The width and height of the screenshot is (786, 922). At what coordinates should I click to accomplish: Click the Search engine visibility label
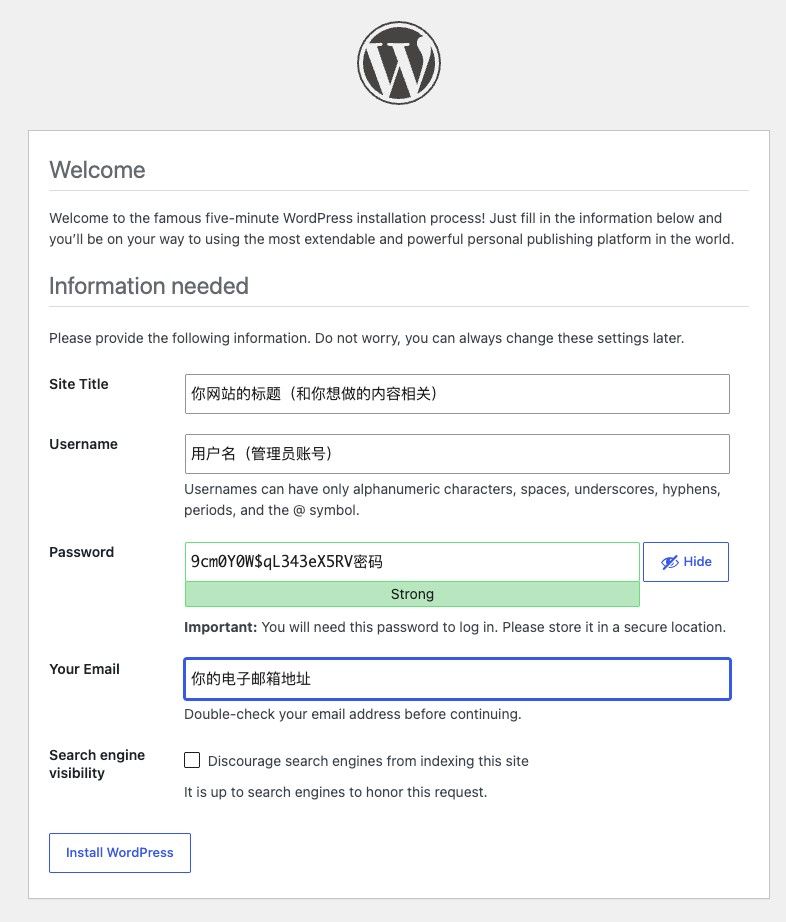[97, 764]
